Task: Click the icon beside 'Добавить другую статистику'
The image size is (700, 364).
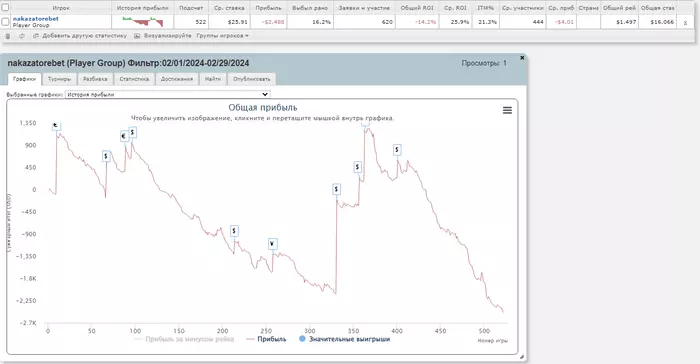Action: coord(36,36)
